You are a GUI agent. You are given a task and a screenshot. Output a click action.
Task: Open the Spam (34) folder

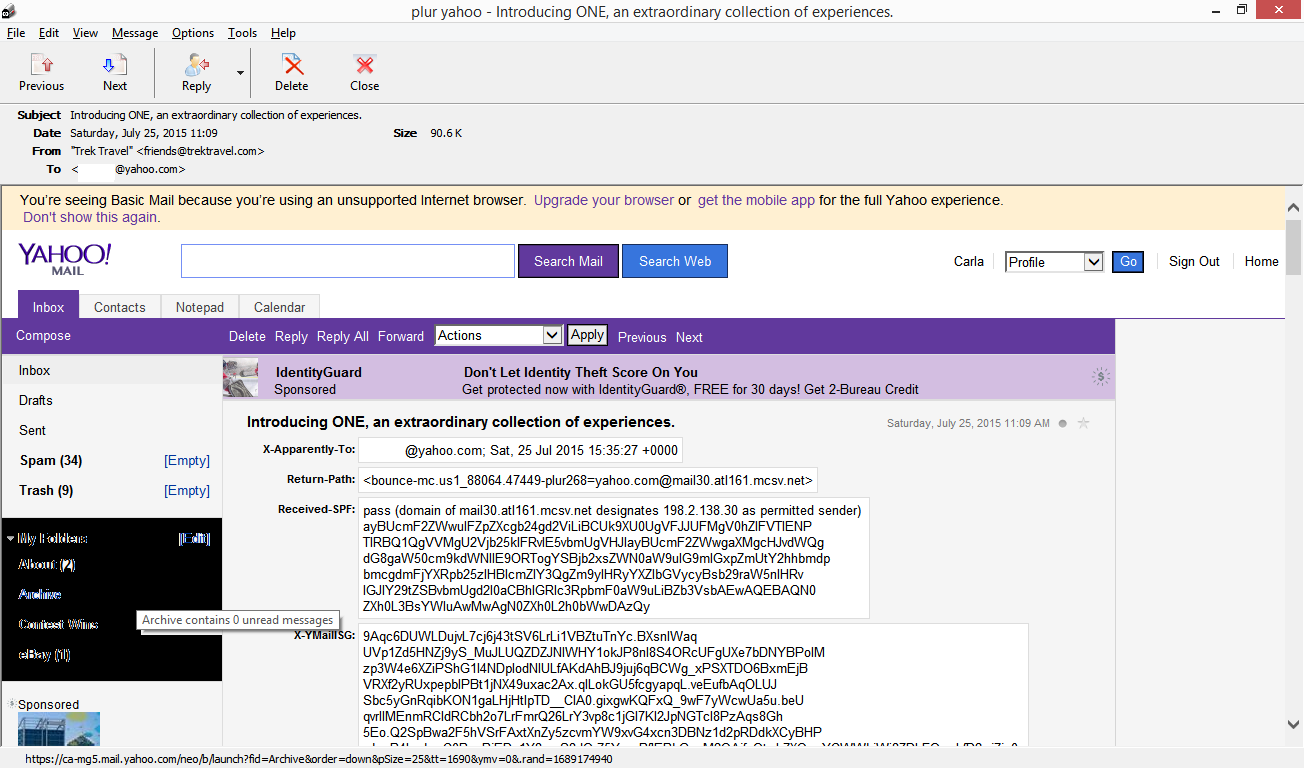point(51,461)
